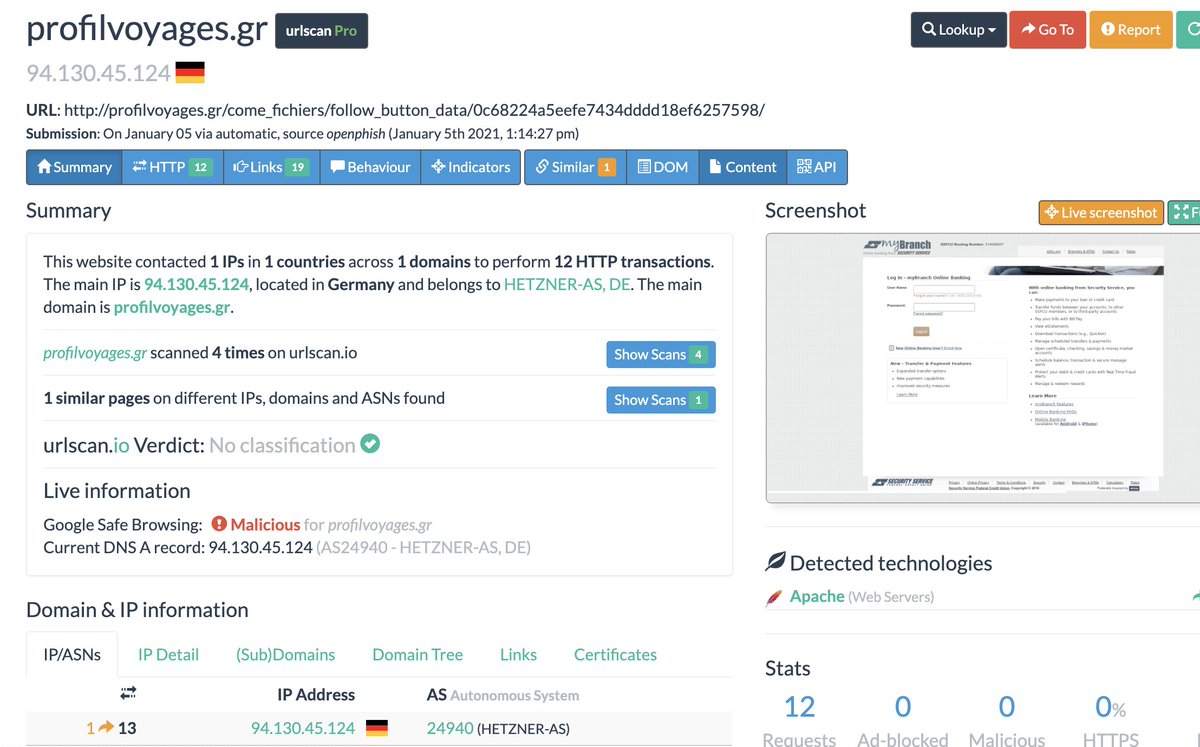Viewport: 1200px width, 747px height.
Task: Open the DOM tab
Action: pos(662,167)
